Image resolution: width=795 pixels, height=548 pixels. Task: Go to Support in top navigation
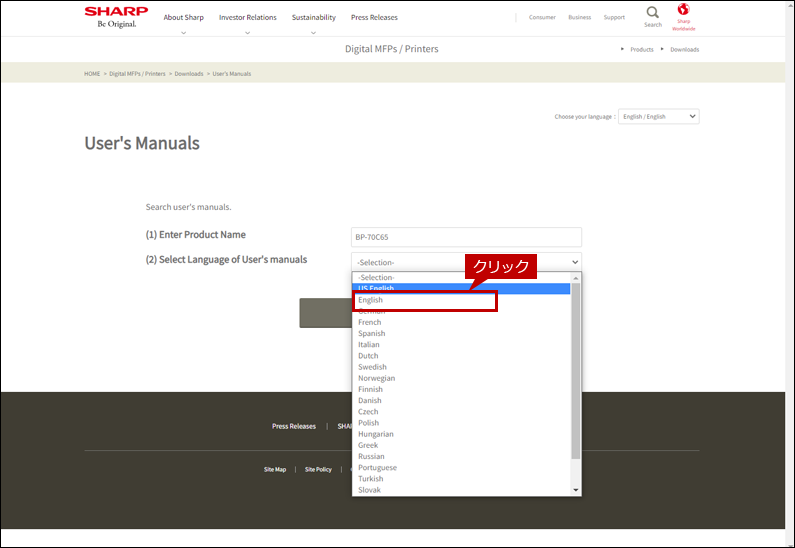[x=614, y=17]
